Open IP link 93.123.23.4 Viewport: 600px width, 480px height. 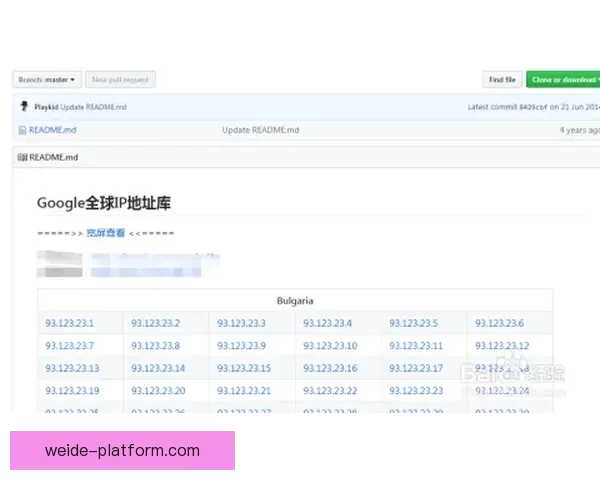tap(327, 323)
